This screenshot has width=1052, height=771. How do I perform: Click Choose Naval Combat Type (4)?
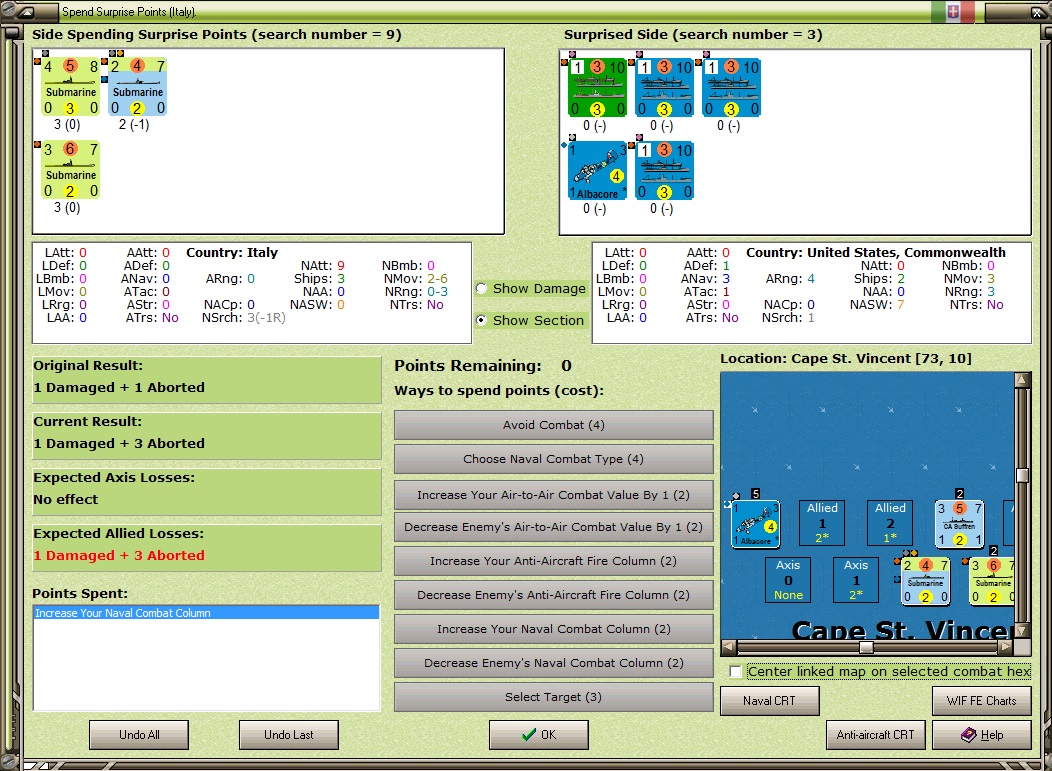[x=554, y=459]
